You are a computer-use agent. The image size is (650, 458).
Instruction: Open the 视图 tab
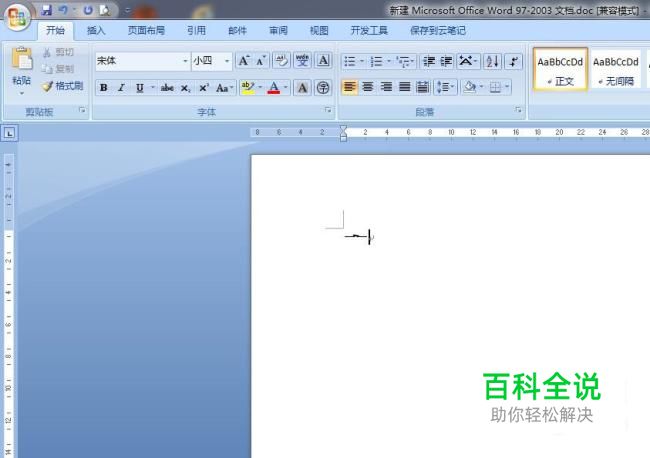[x=319, y=30]
